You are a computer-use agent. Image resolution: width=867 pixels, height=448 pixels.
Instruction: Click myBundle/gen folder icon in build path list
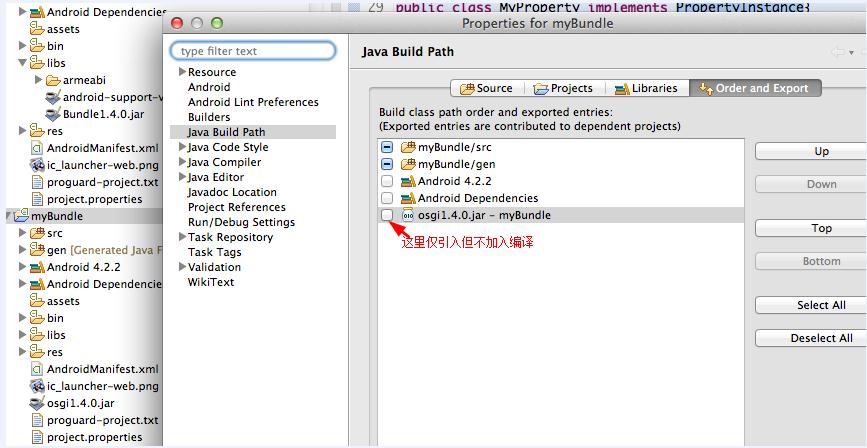coord(408,164)
